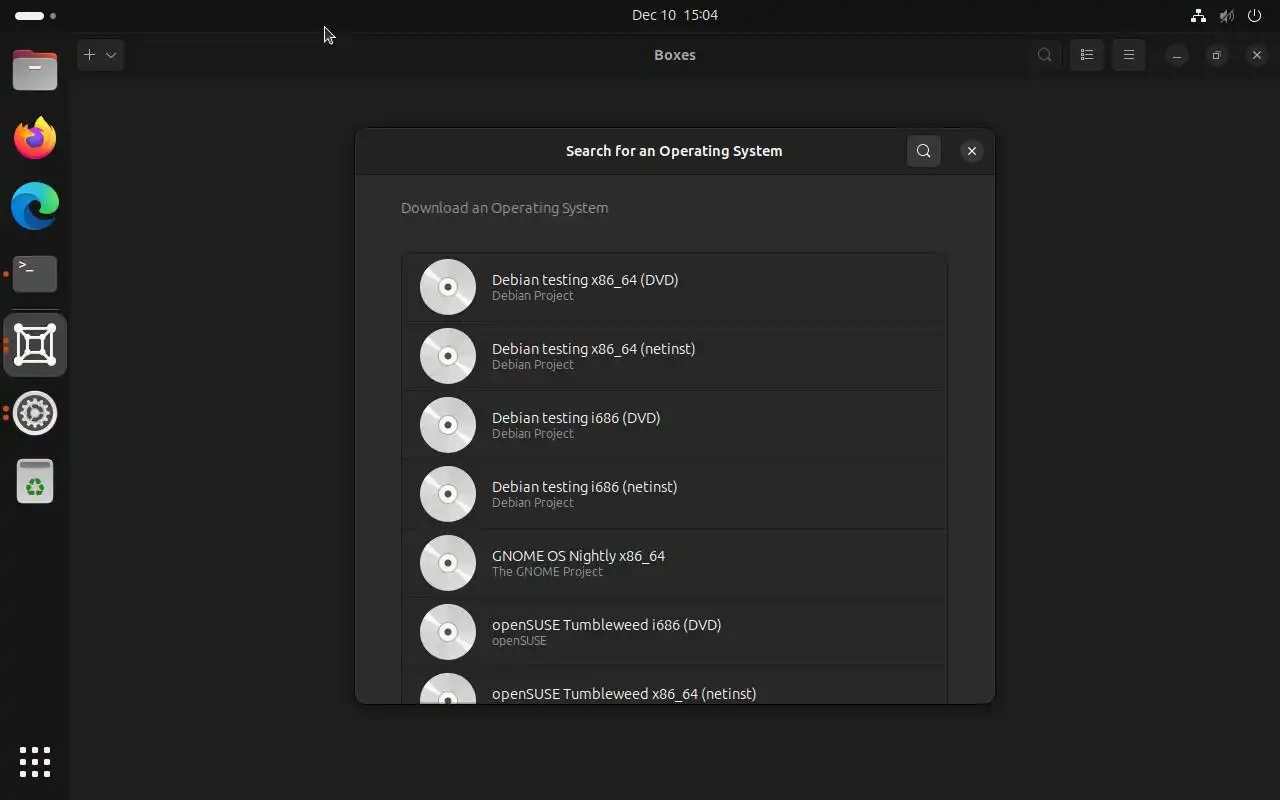Open the Boxes hamburger menu
The image size is (1280, 800).
[x=1129, y=55]
